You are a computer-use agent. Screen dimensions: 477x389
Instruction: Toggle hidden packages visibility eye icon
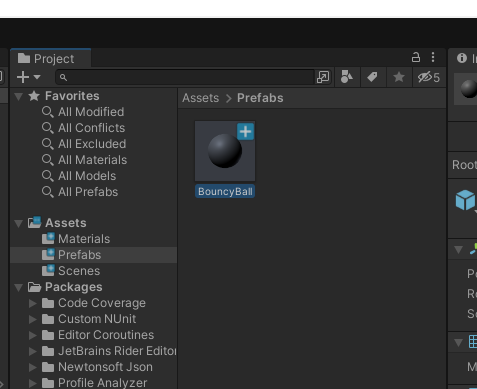[429, 77]
